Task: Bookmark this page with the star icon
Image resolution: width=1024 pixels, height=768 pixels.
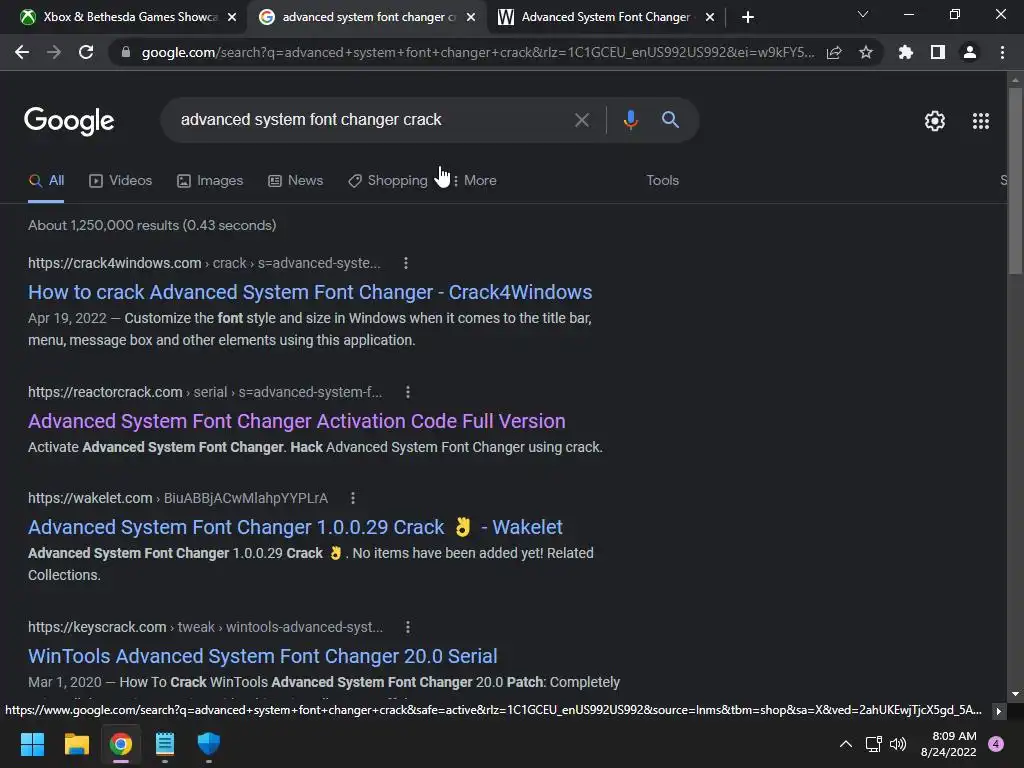Action: (866, 52)
